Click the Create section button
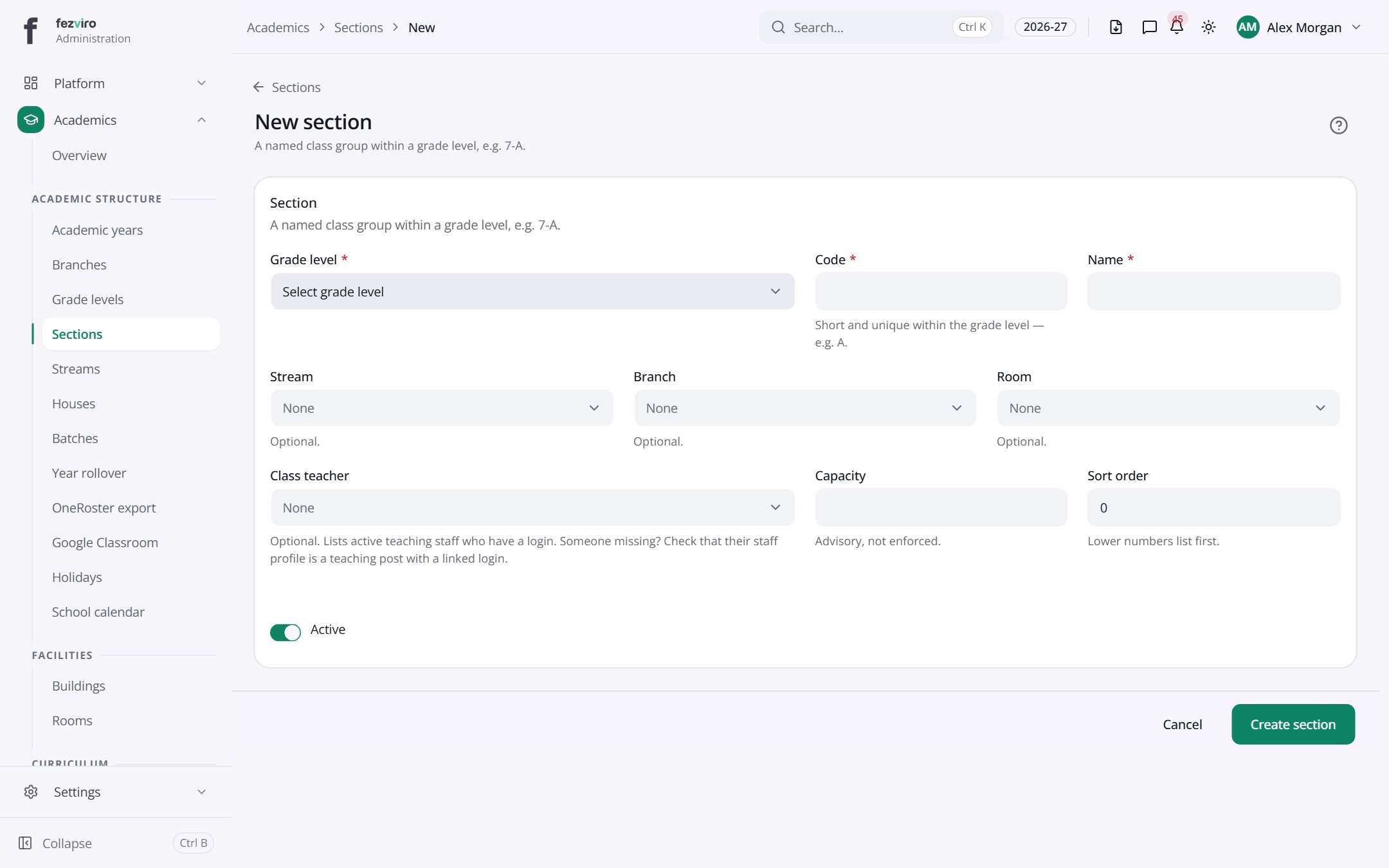The height and width of the screenshot is (868, 1389). tap(1293, 724)
